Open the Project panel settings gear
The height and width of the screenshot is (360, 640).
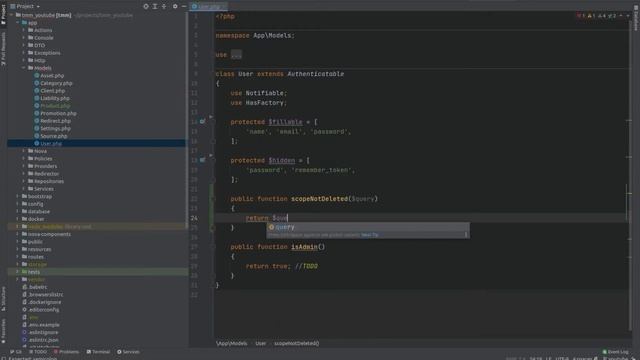click(175, 6)
